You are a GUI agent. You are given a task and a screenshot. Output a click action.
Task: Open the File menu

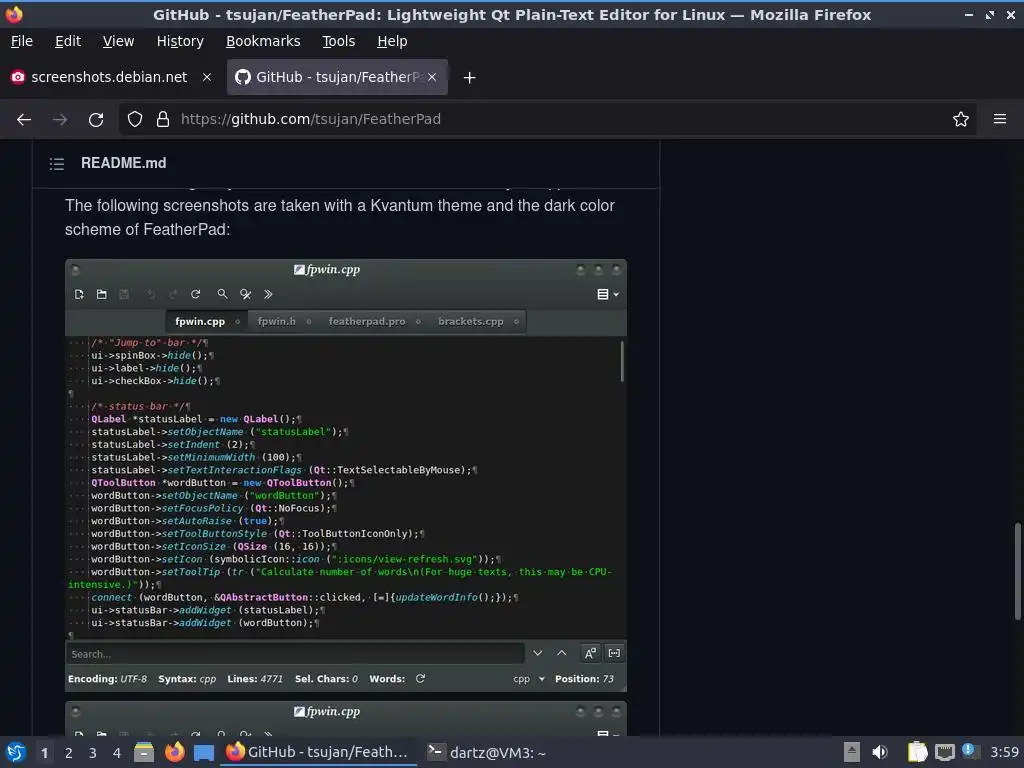22,41
